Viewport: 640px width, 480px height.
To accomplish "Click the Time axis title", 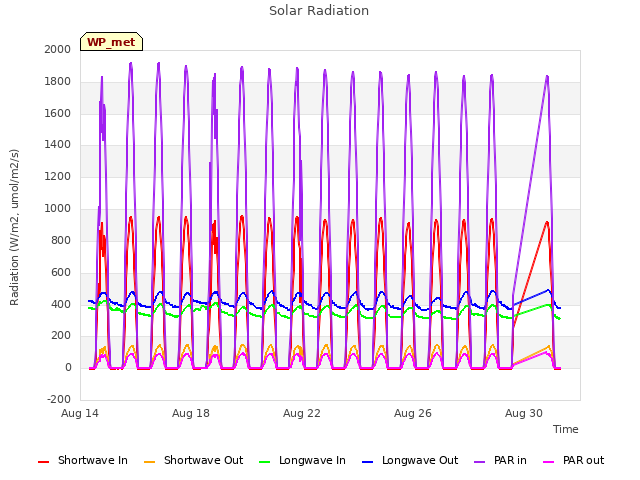I will tap(566, 429).
